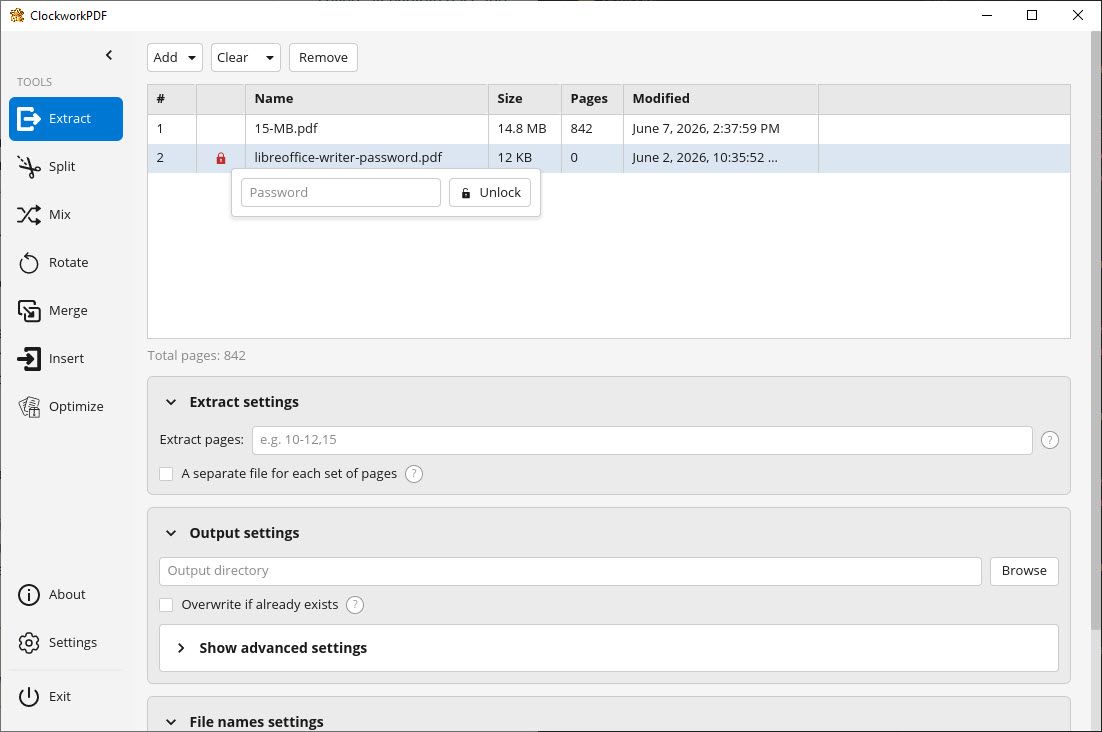Open the Optimize tool
Image resolution: width=1102 pixels, height=732 pixels.
click(x=66, y=407)
